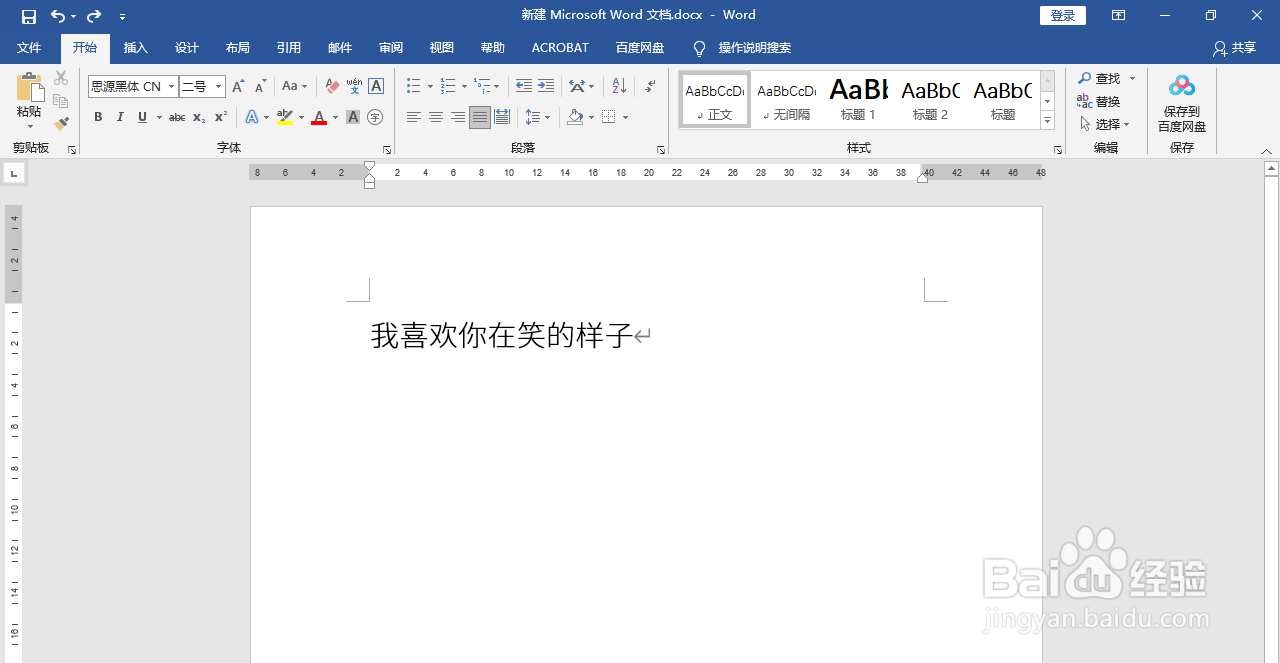Toggle underline formatting

pyautogui.click(x=142, y=117)
